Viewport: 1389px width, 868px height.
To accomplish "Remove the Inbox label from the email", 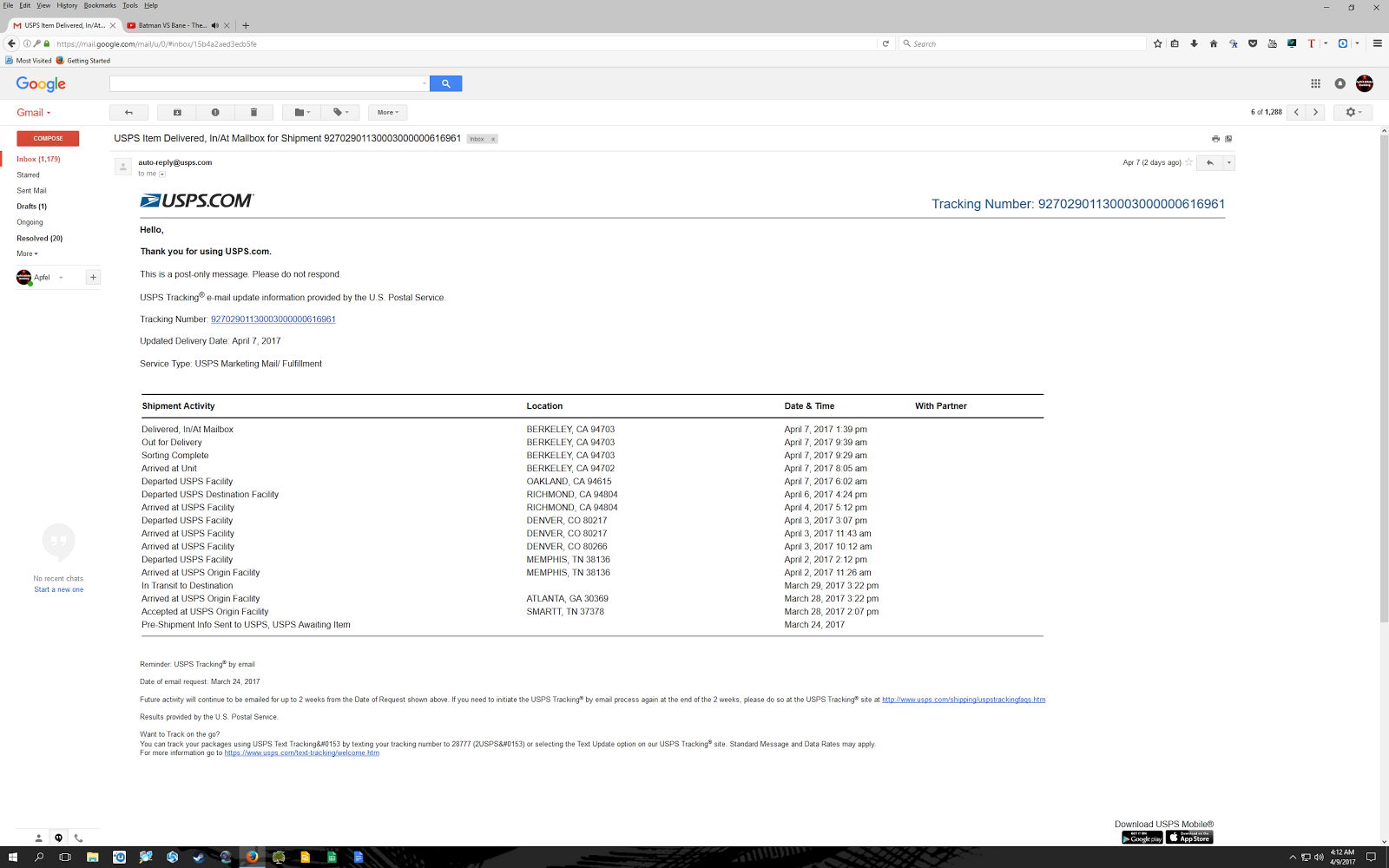I will 493,139.
